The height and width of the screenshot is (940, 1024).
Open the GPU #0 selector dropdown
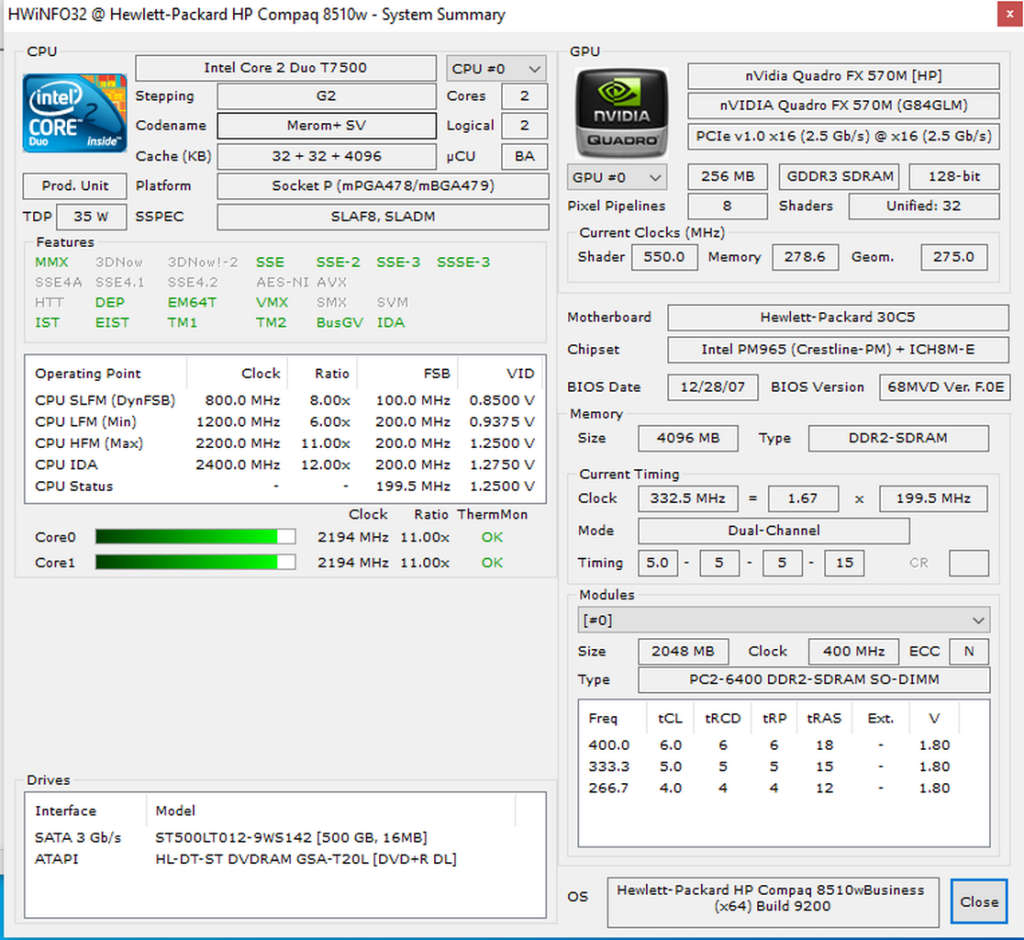coord(616,177)
